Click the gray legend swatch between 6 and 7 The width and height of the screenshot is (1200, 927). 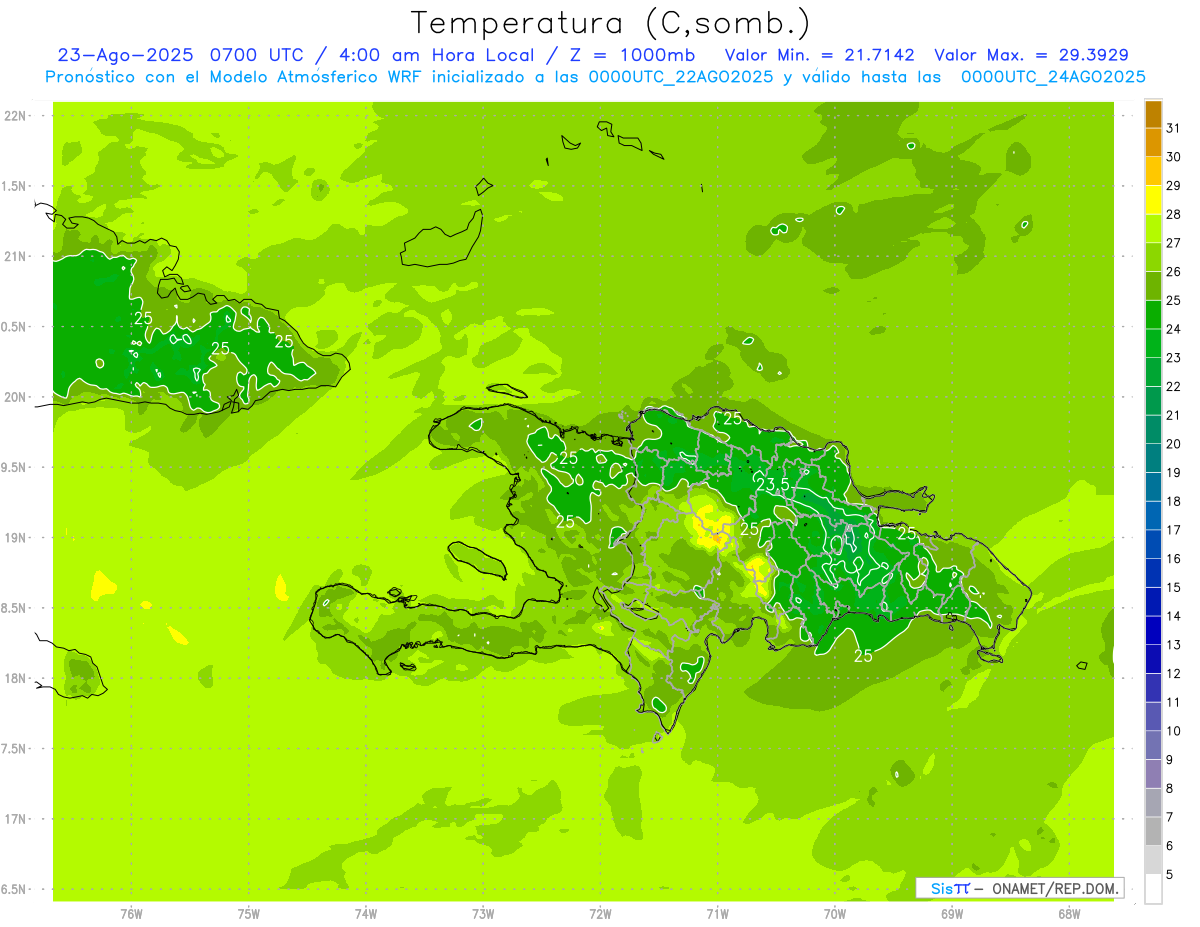click(1153, 831)
